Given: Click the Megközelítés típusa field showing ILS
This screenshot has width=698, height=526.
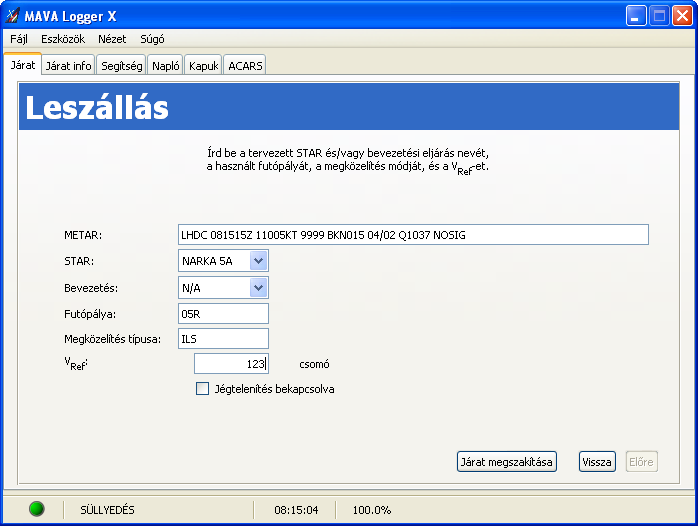Looking at the screenshot, I should point(223,339).
